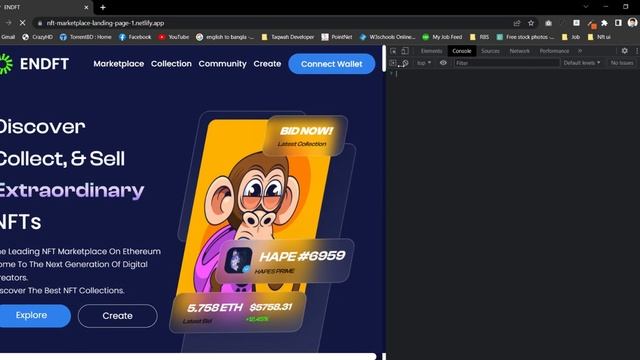Click the Connect Wallet button
640x360 pixels.
pyautogui.click(x=331, y=64)
